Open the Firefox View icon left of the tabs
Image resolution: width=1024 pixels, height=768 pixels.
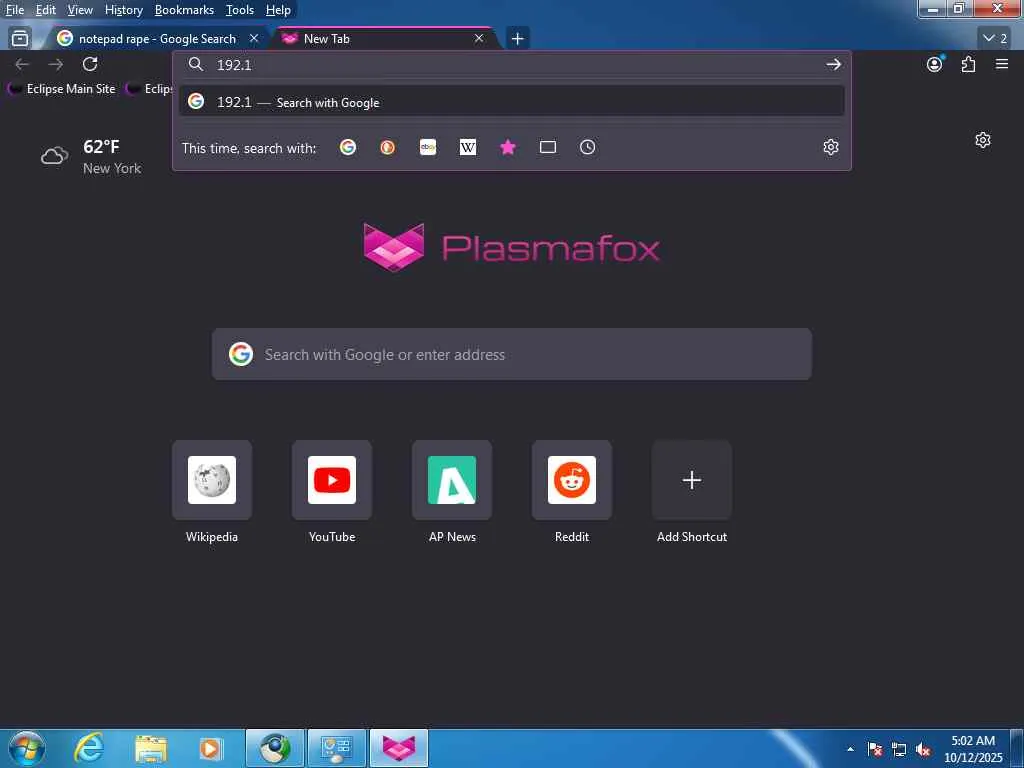click(x=20, y=39)
